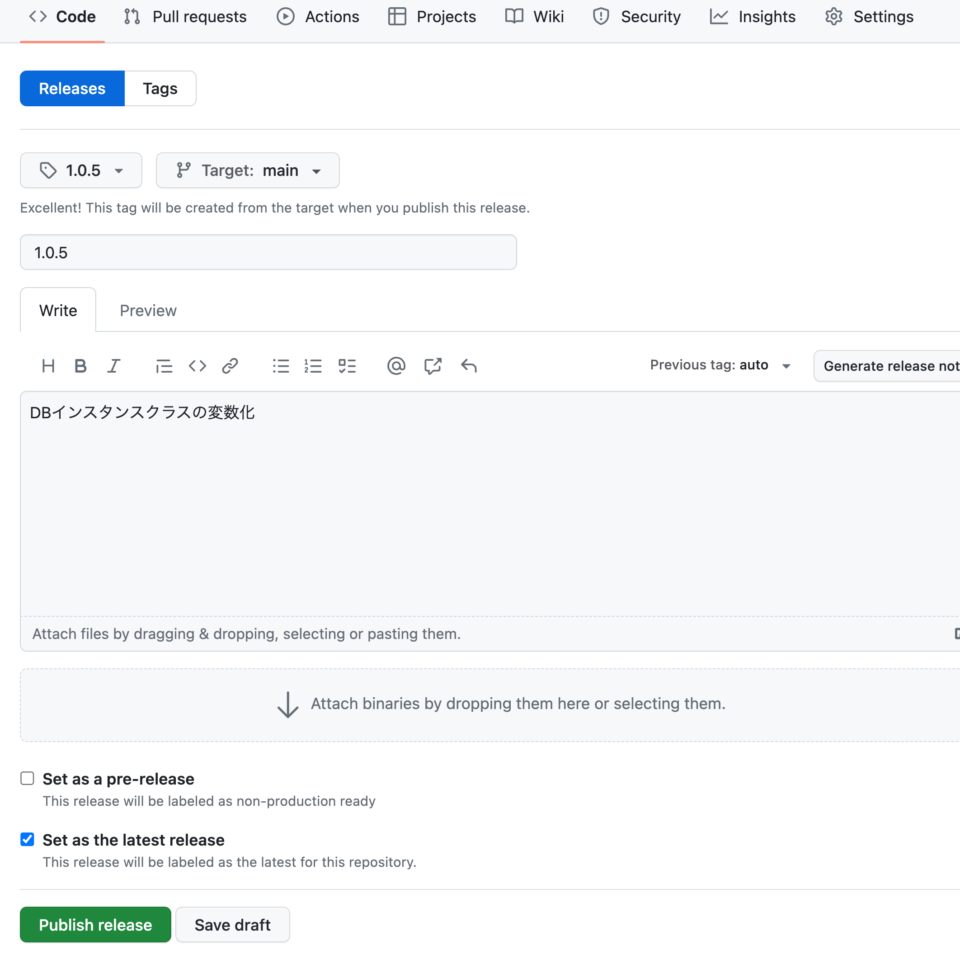Image resolution: width=960 pixels, height=965 pixels.
Task: Enable the pre-release checkbox
Action: pos(27,778)
